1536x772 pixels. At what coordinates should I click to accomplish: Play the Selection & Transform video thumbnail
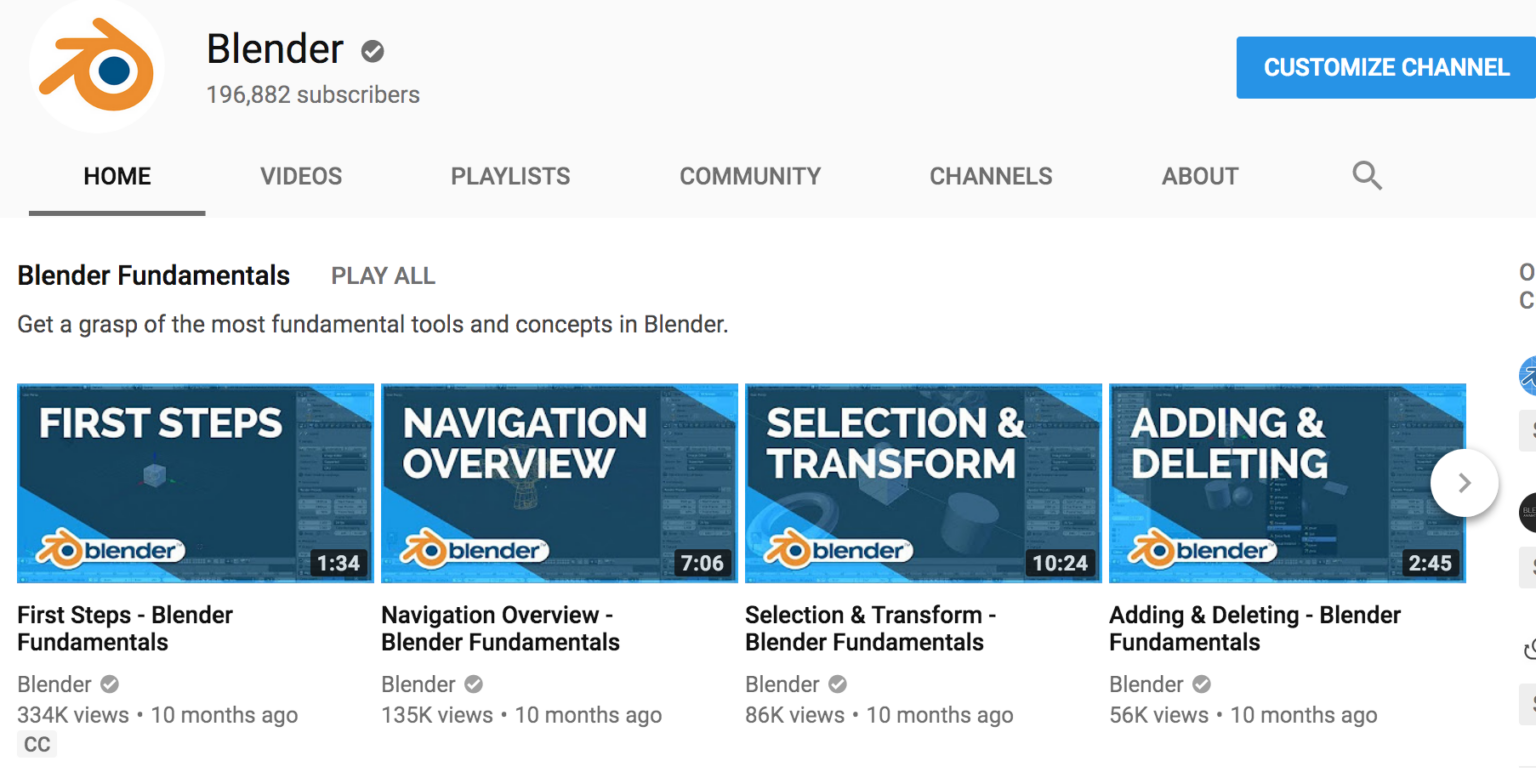click(x=924, y=483)
